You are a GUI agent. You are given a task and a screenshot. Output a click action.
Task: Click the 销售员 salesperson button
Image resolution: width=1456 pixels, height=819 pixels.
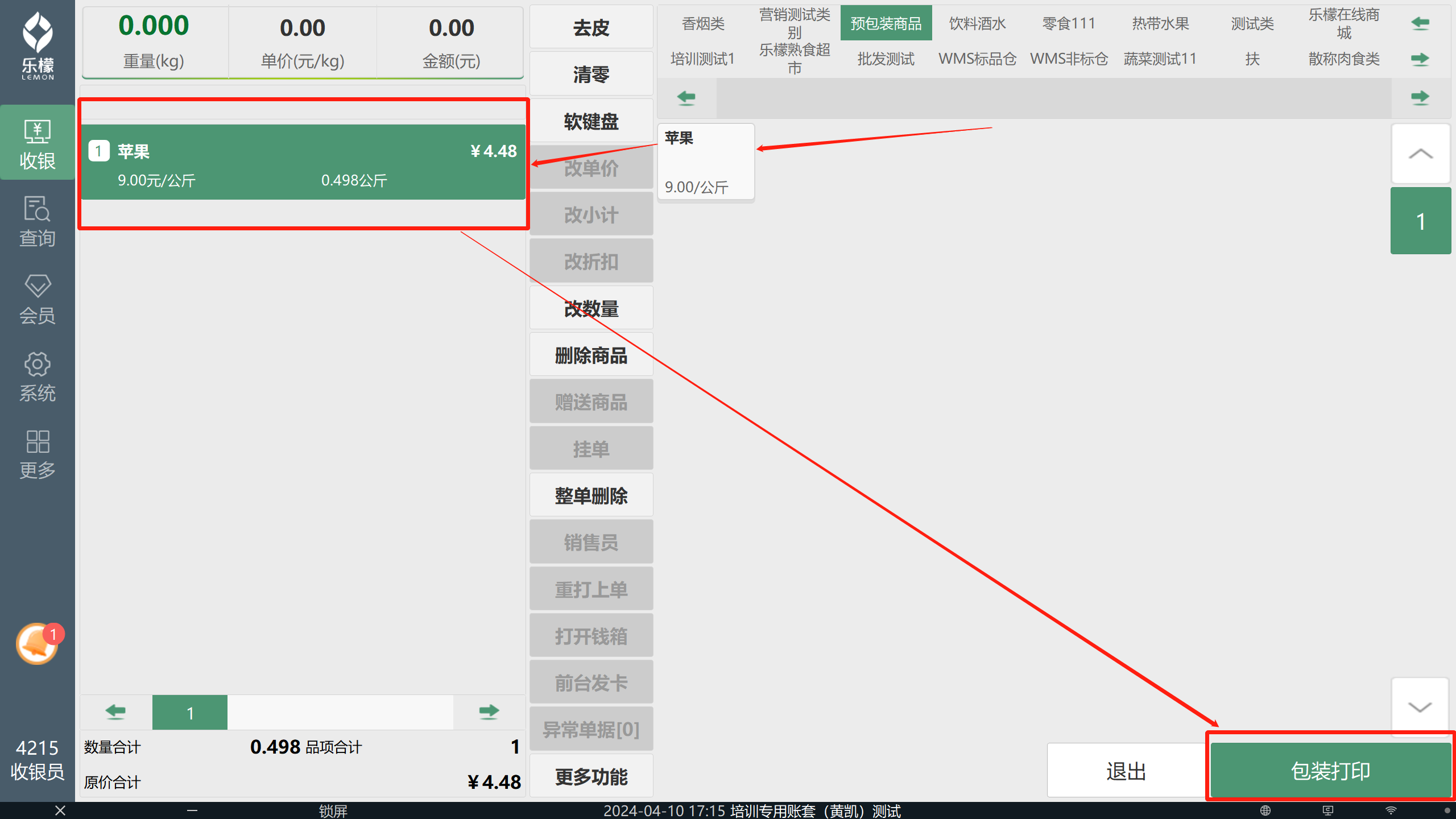(591, 542)
